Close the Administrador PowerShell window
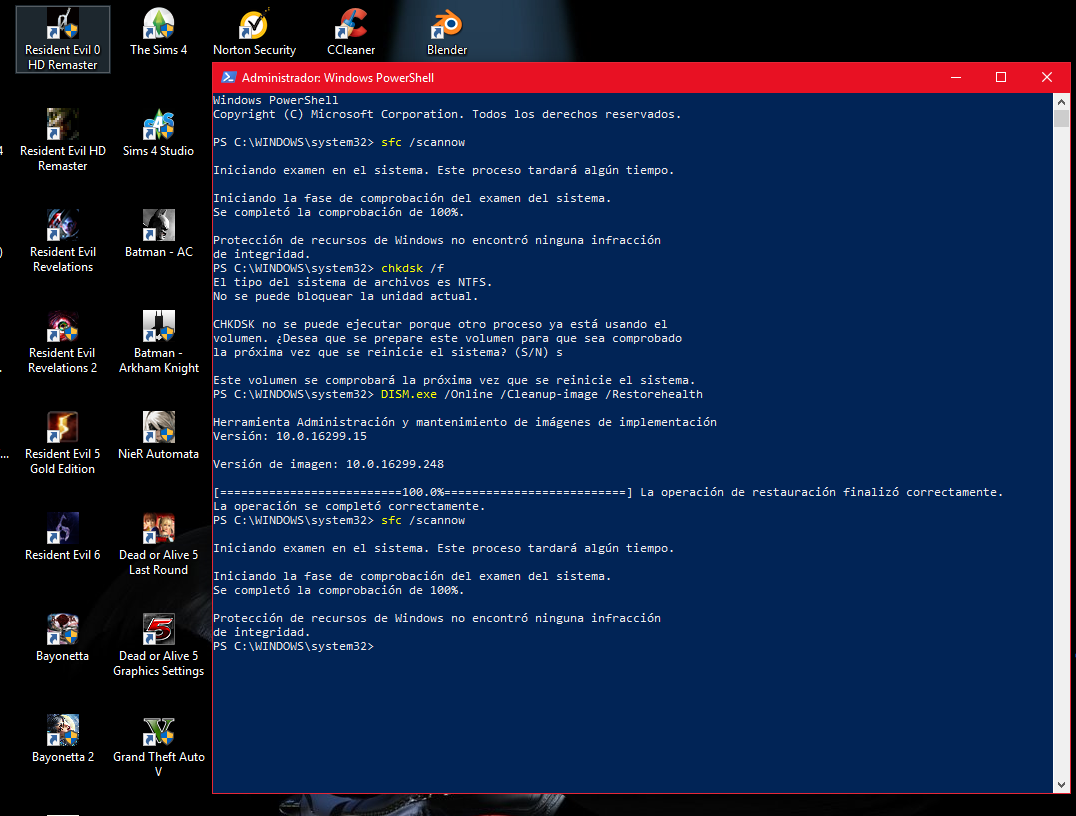The image size is (1076, 816). coord(1046,78)
